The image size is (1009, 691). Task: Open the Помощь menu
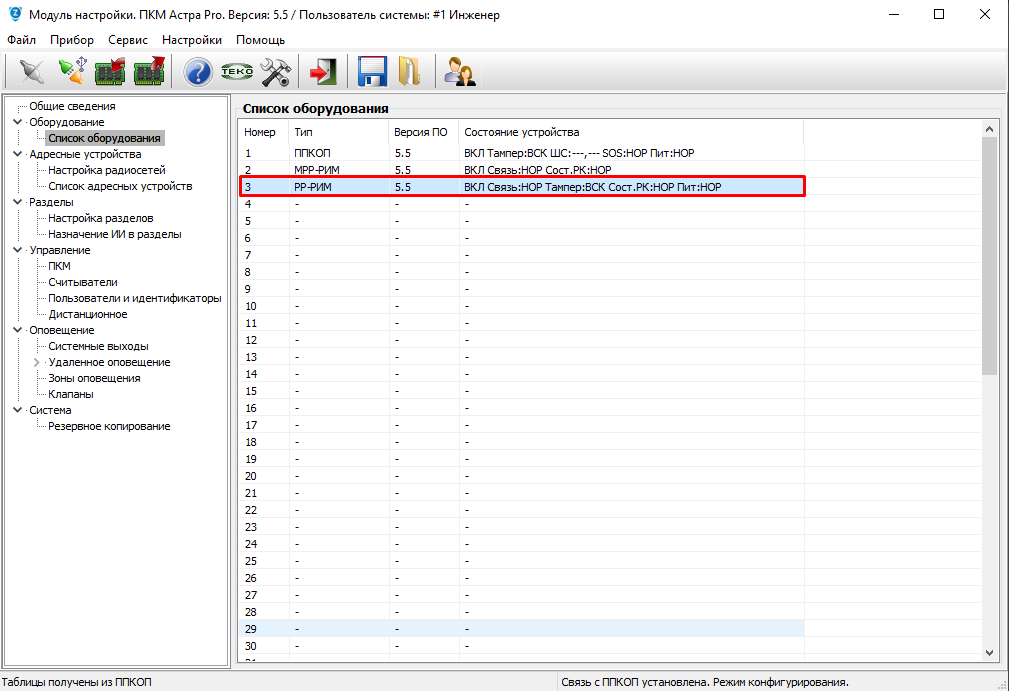[x=261, y=40]
